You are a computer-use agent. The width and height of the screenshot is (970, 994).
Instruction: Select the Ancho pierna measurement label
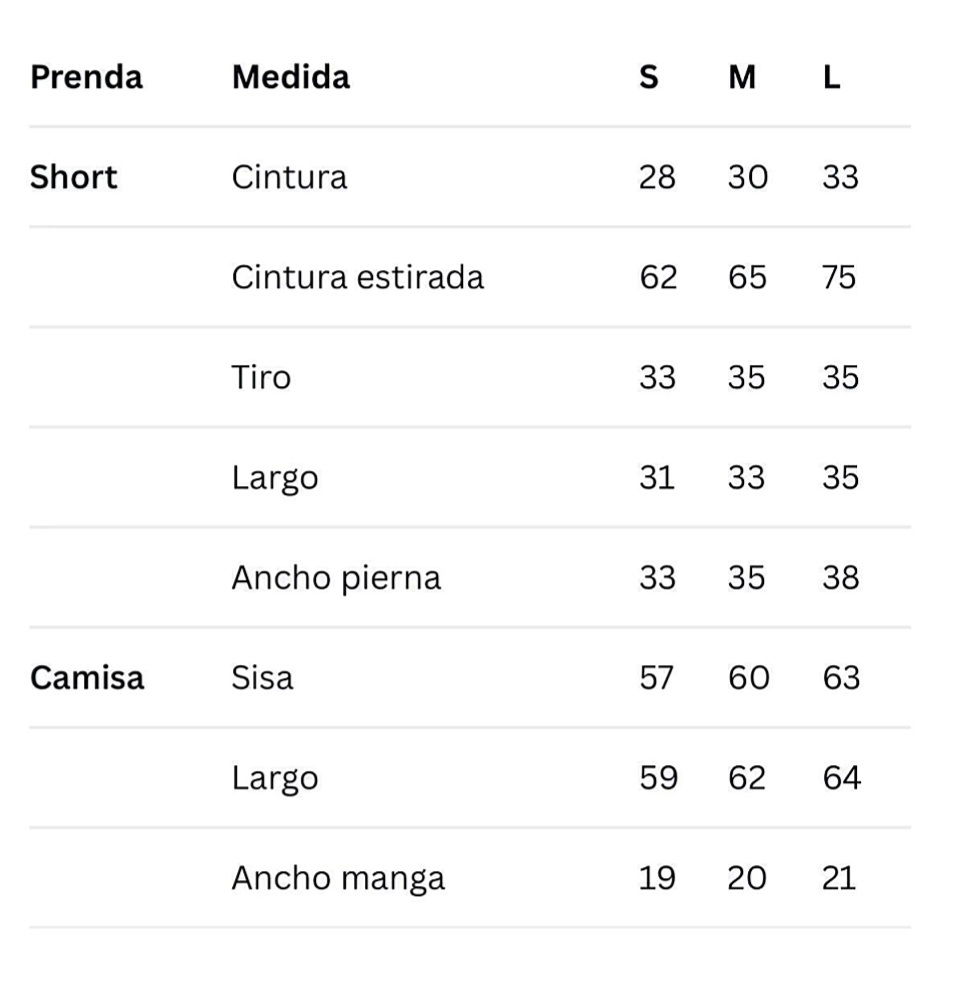[x=336, y=578]
